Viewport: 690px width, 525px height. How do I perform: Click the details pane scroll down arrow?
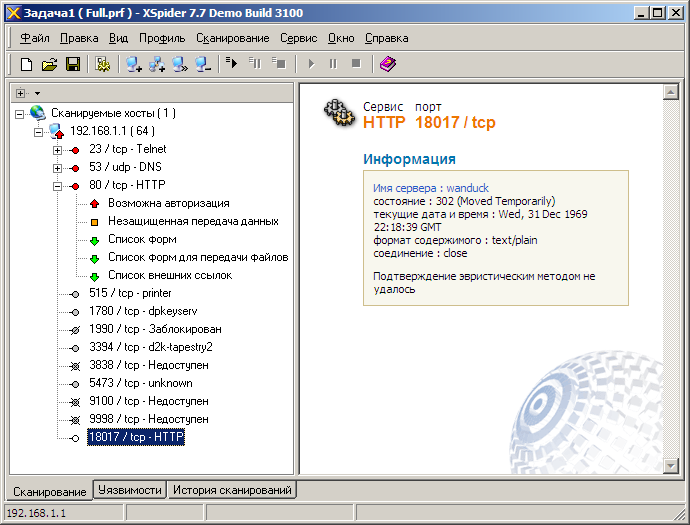(x=671, y=466)
